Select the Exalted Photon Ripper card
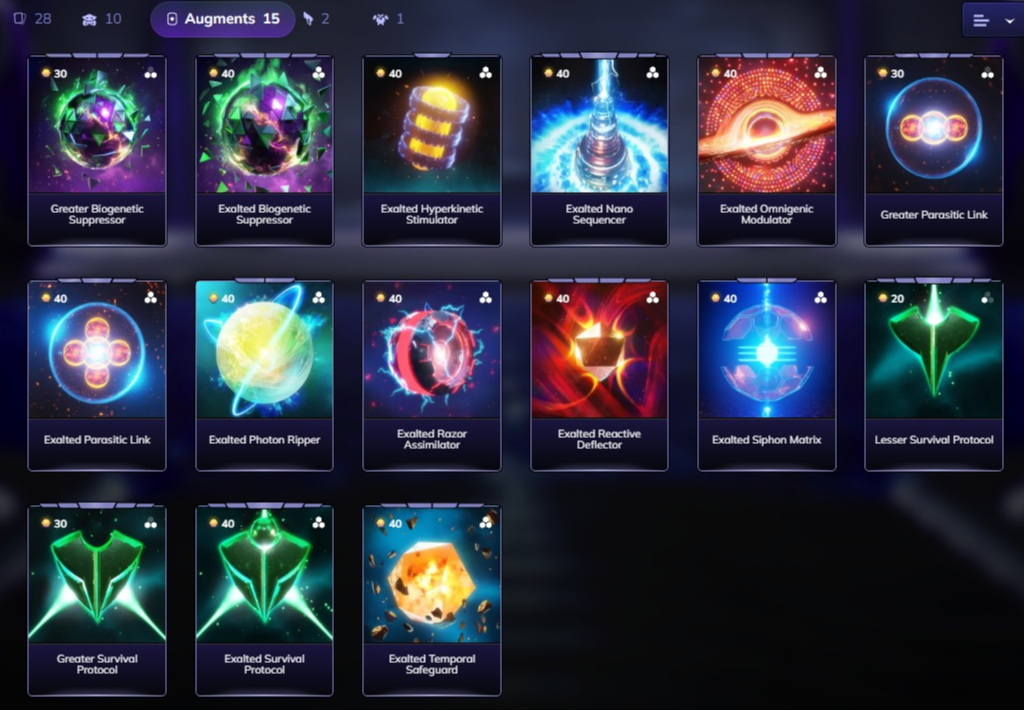The image size is (1025, 711). tap(264, 375)
